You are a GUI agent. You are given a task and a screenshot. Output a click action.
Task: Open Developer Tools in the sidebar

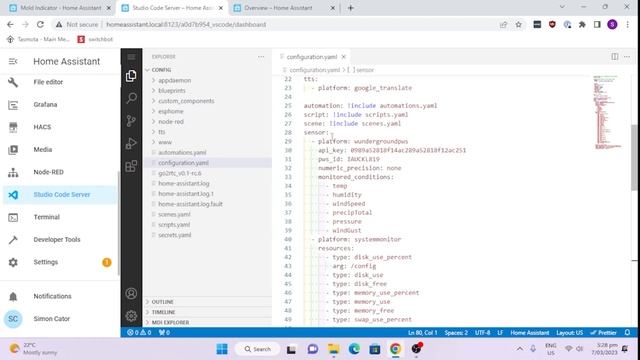(x=60, y=240)
